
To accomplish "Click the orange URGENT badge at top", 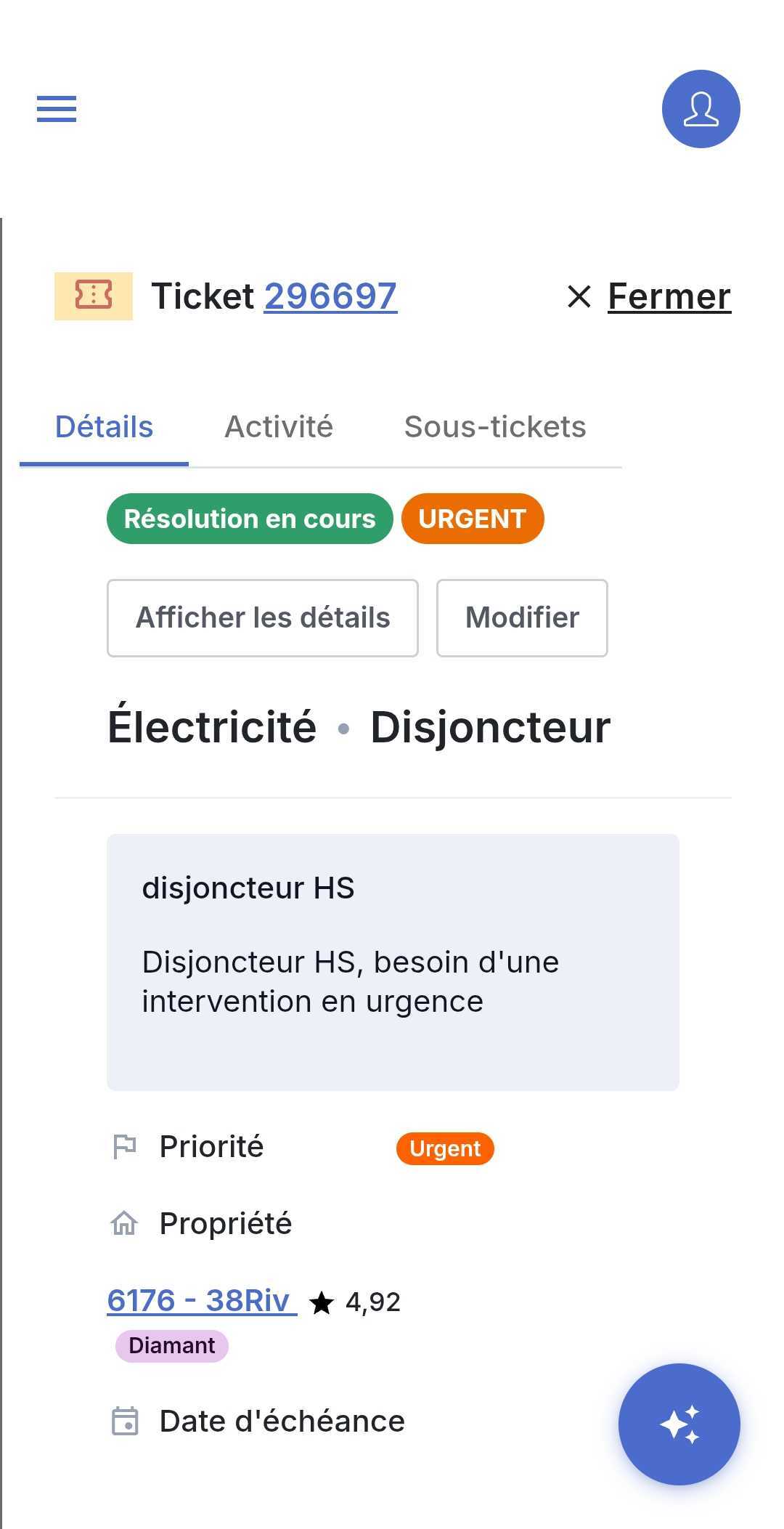I will tap(473, 519).
